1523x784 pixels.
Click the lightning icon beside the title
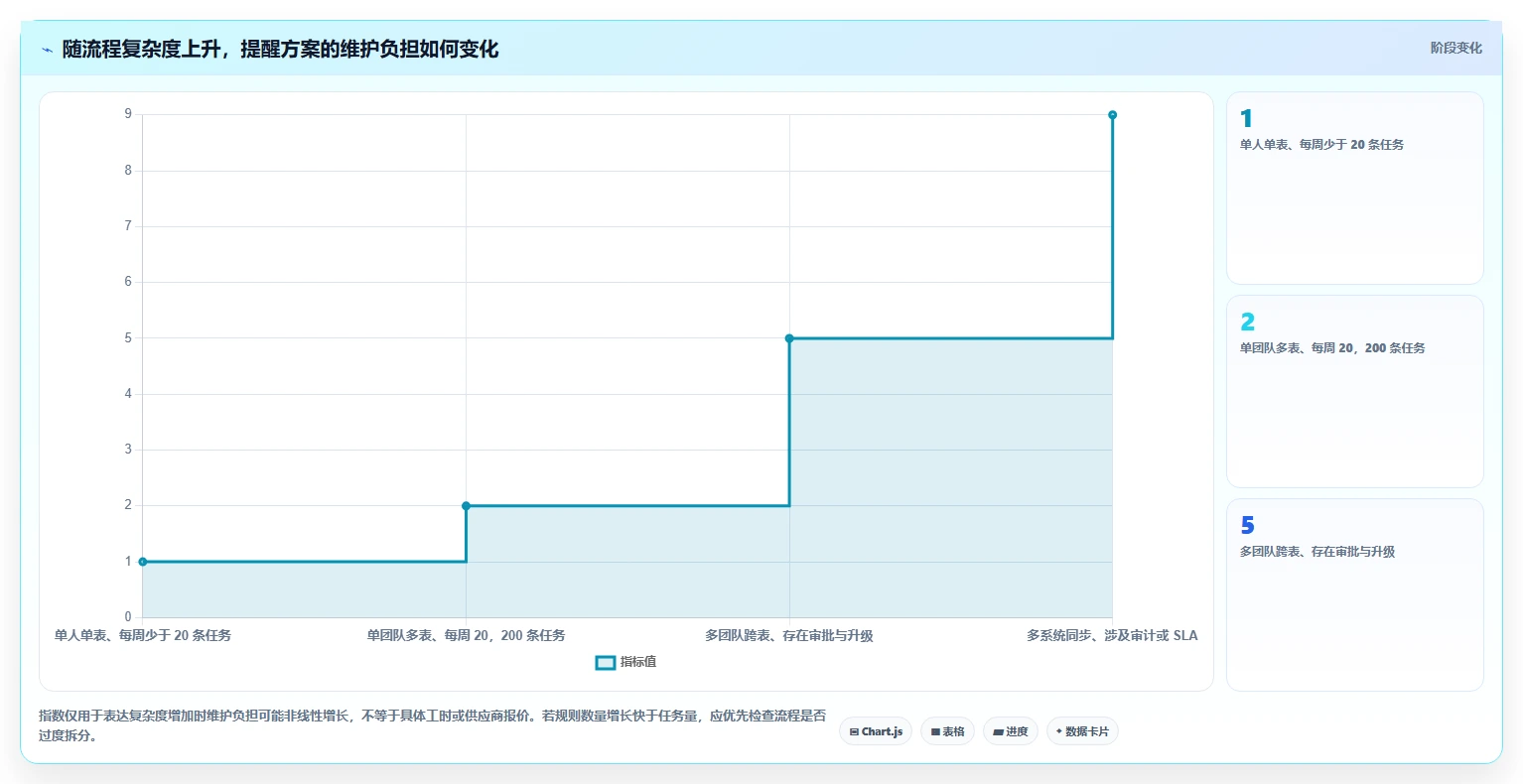tap(47, 50)
